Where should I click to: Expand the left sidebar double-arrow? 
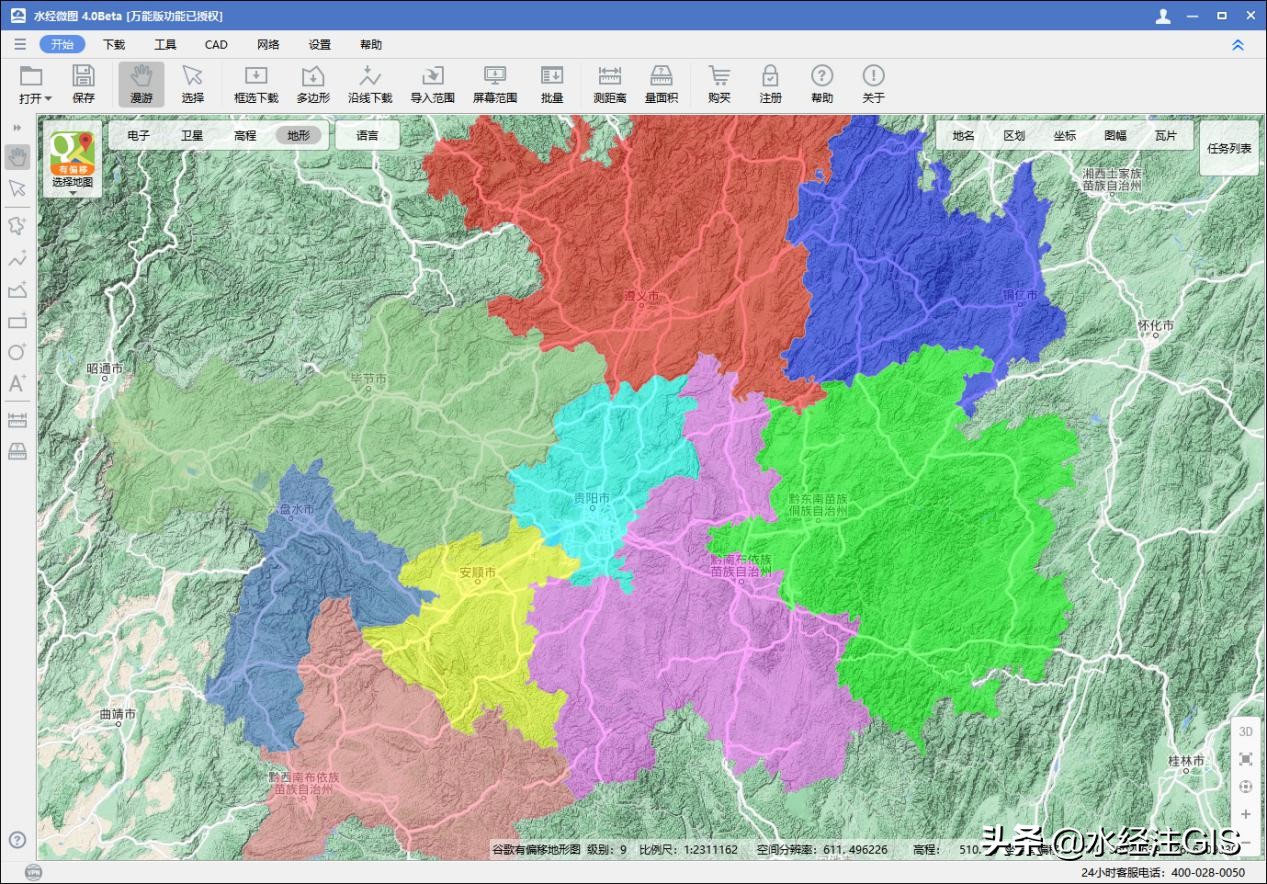point(17,128)
